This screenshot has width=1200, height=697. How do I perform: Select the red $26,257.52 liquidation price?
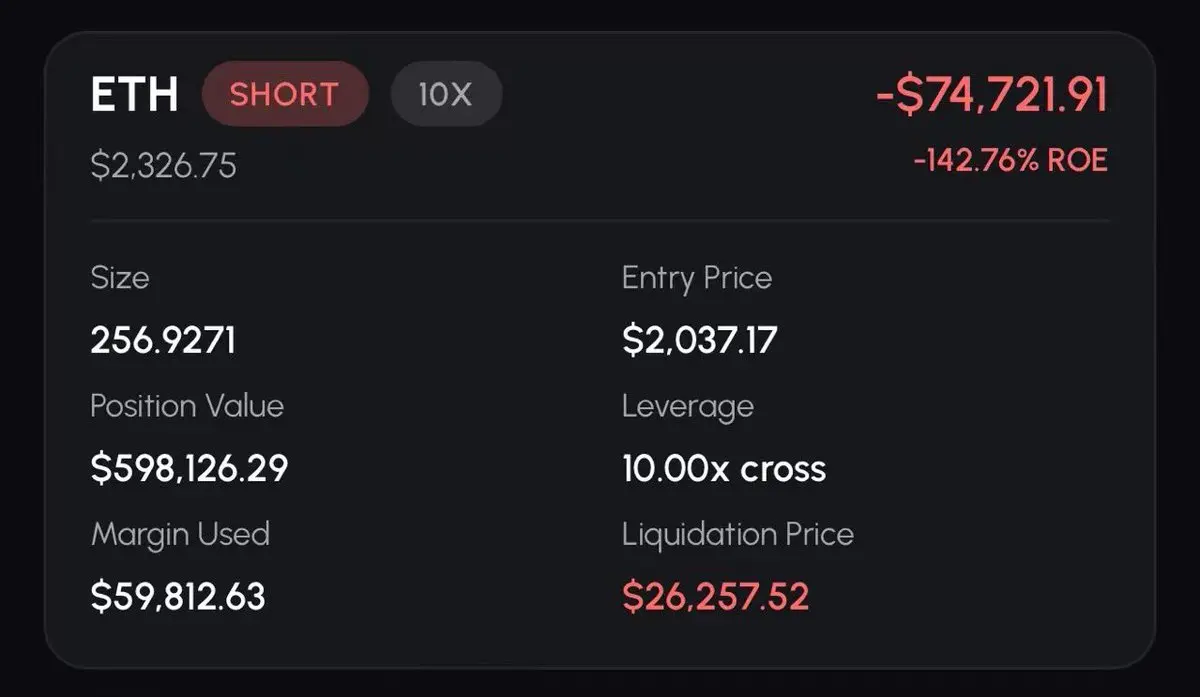point(715,597)
